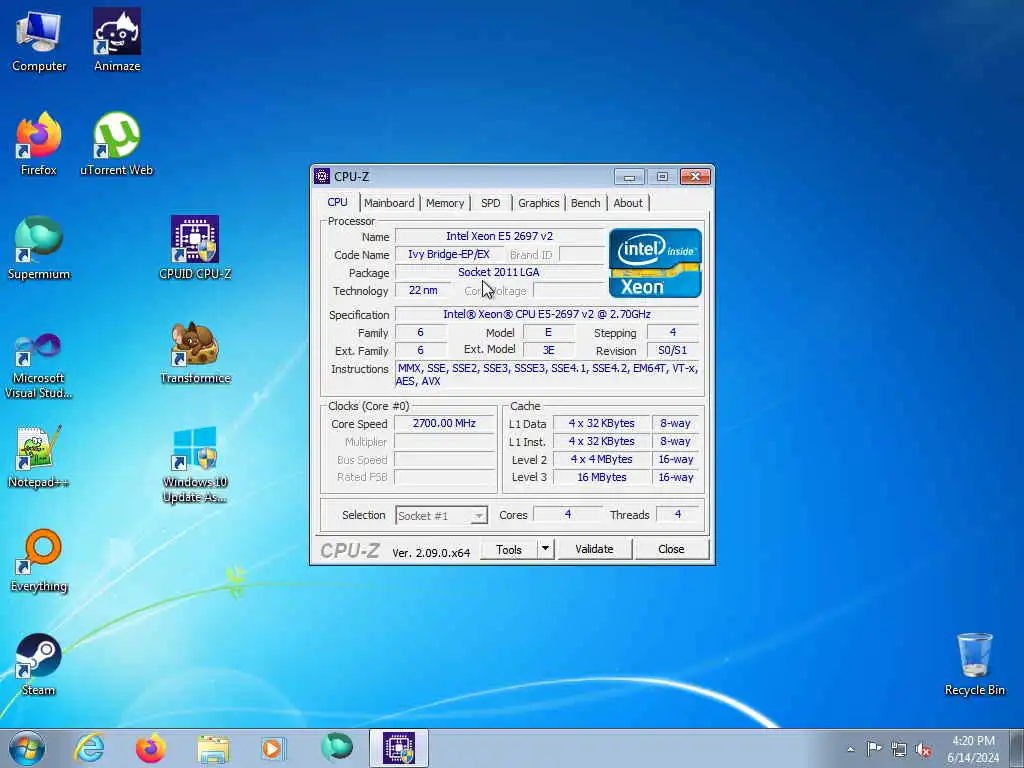Screen dimensions: 1024x768
Task: Click the Threads count value
Action: pyautogui.click(x=677, y=515)
